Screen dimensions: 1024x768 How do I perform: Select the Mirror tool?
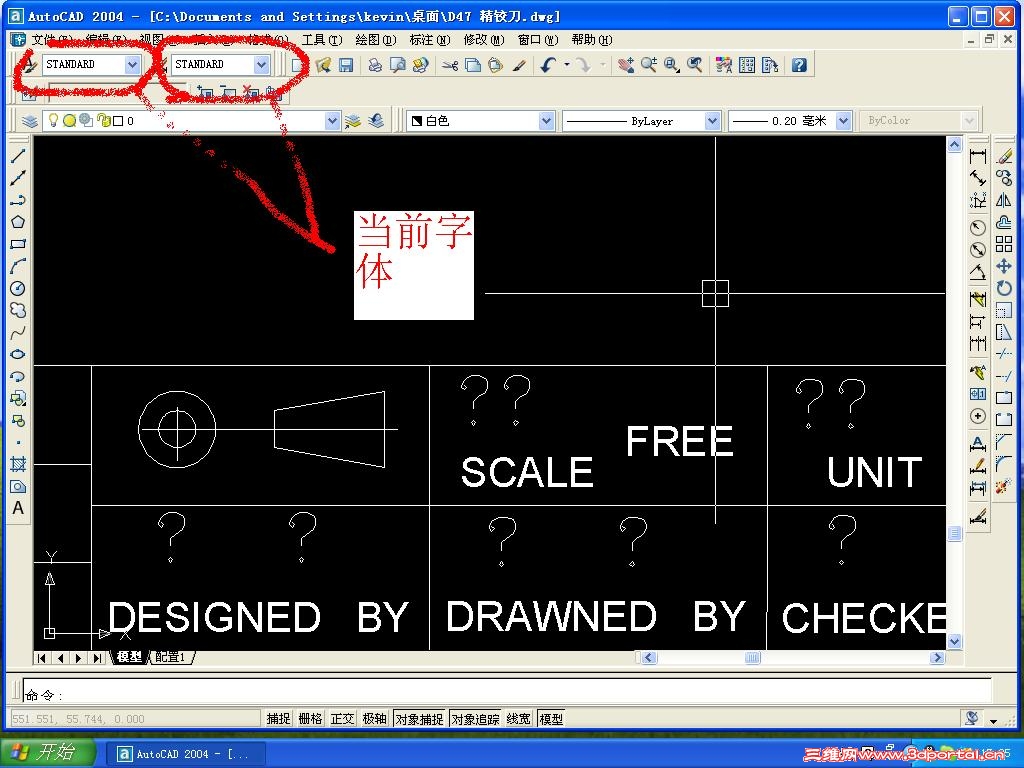tap(1004, 200)
